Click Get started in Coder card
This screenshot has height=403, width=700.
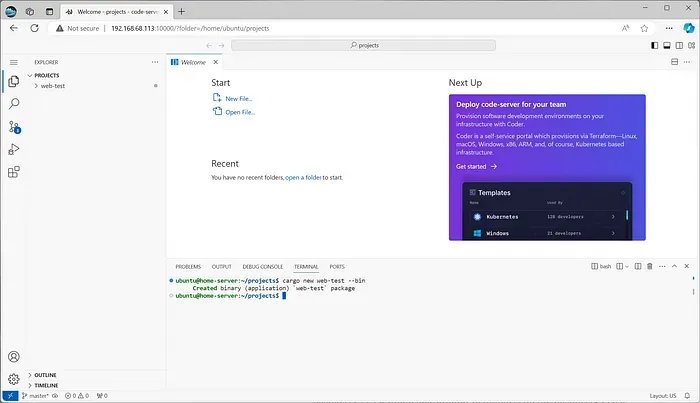point(476,166)
